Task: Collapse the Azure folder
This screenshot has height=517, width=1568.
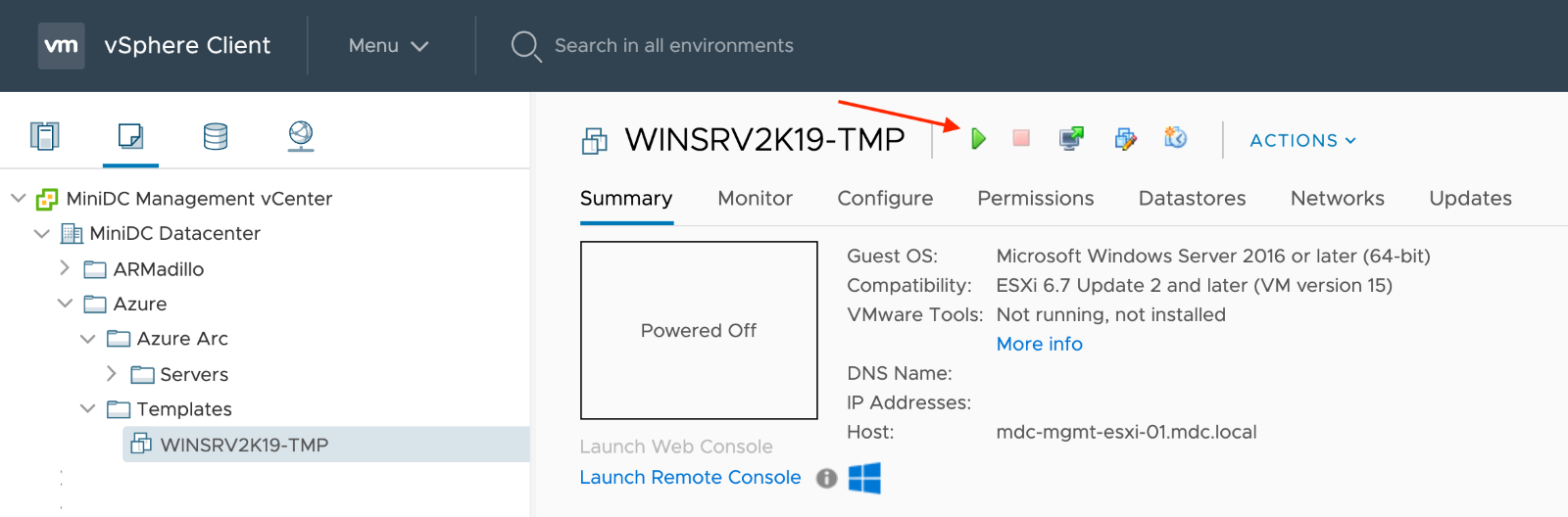Action: tap(65, 304)
